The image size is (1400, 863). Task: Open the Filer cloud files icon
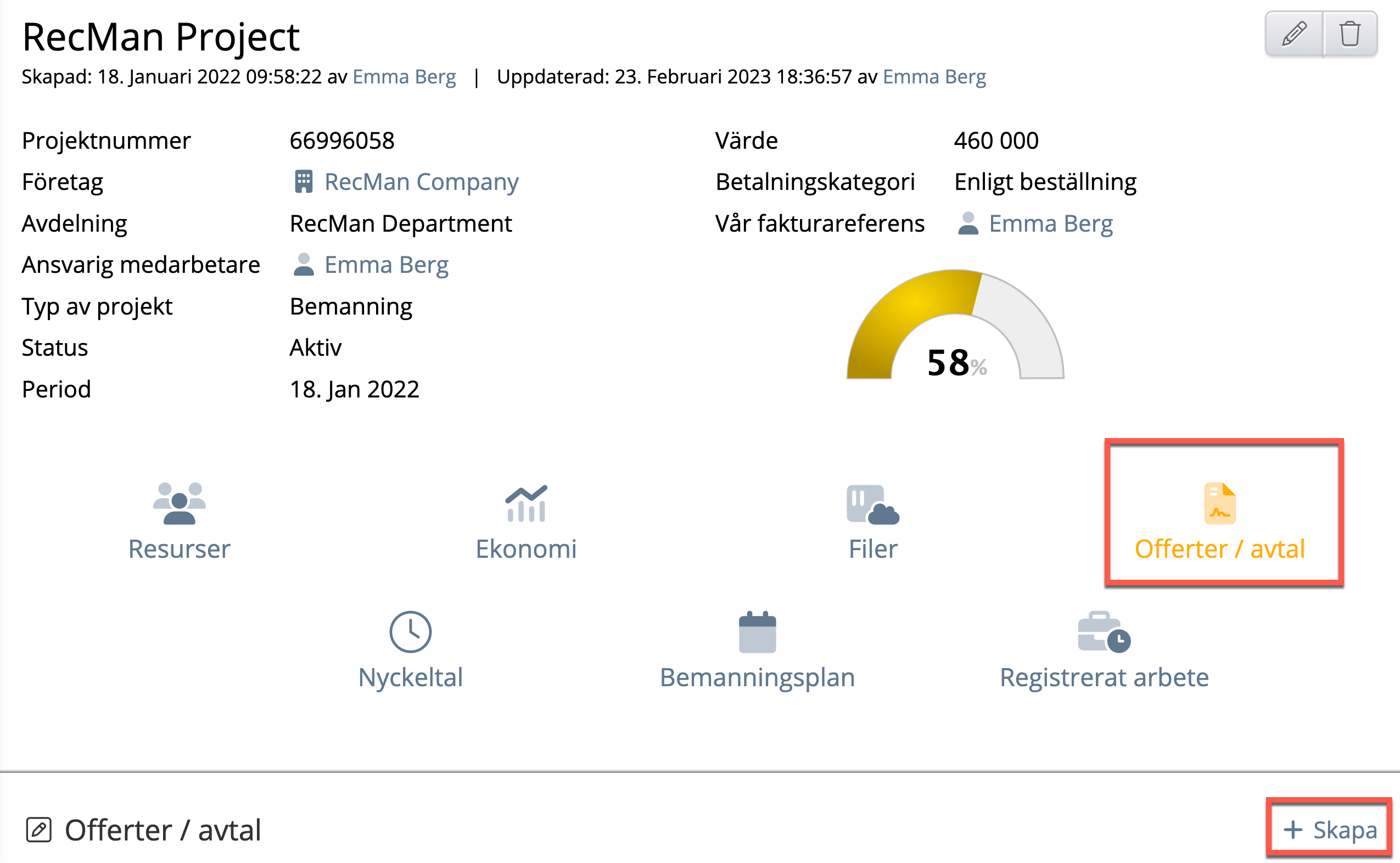coord(872,504)
